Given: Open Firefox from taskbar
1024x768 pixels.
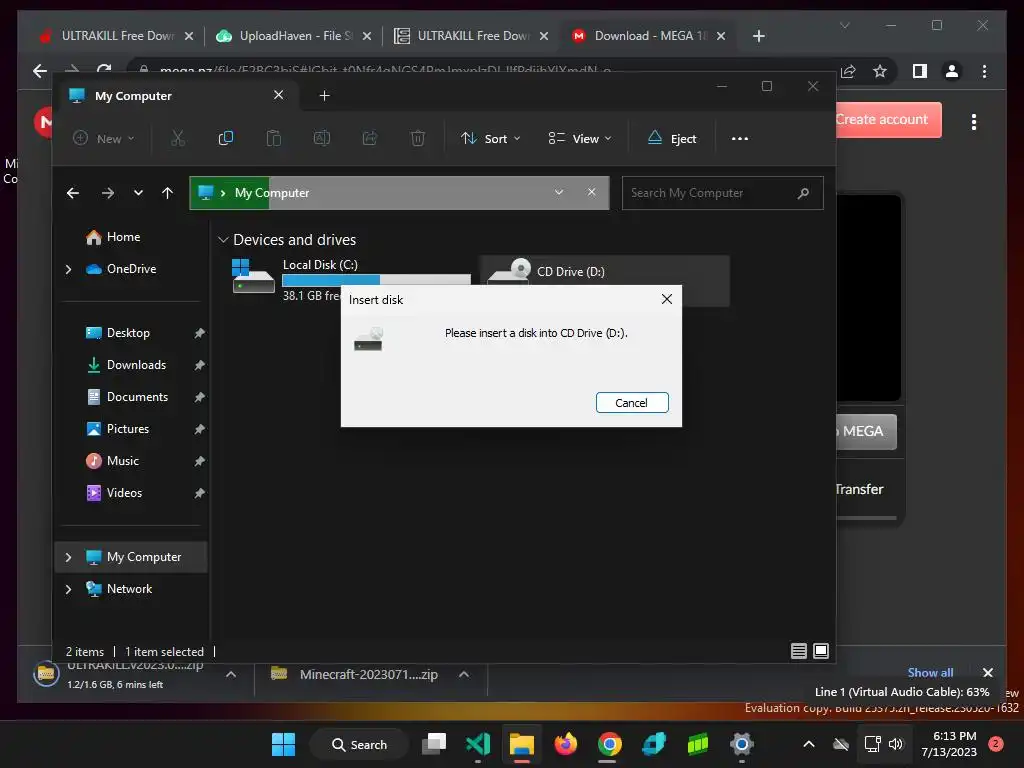Looking at the screenshot, I should [566, 744].
